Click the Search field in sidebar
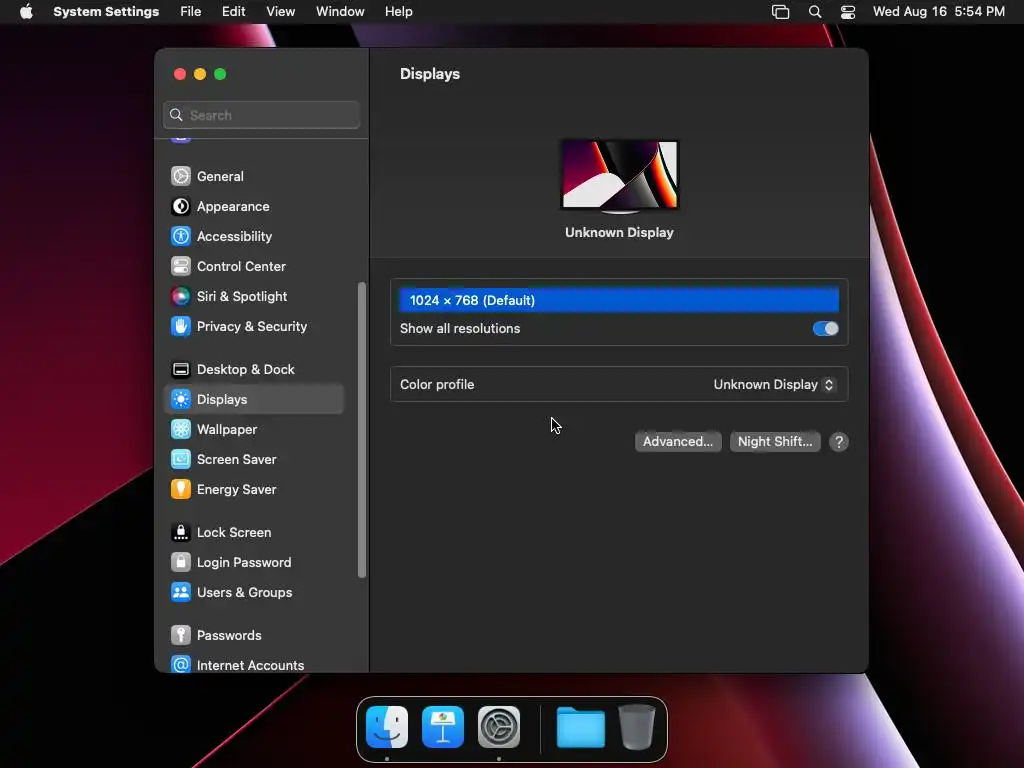This screenshot has width=1024, height=768. coord(261,115)
